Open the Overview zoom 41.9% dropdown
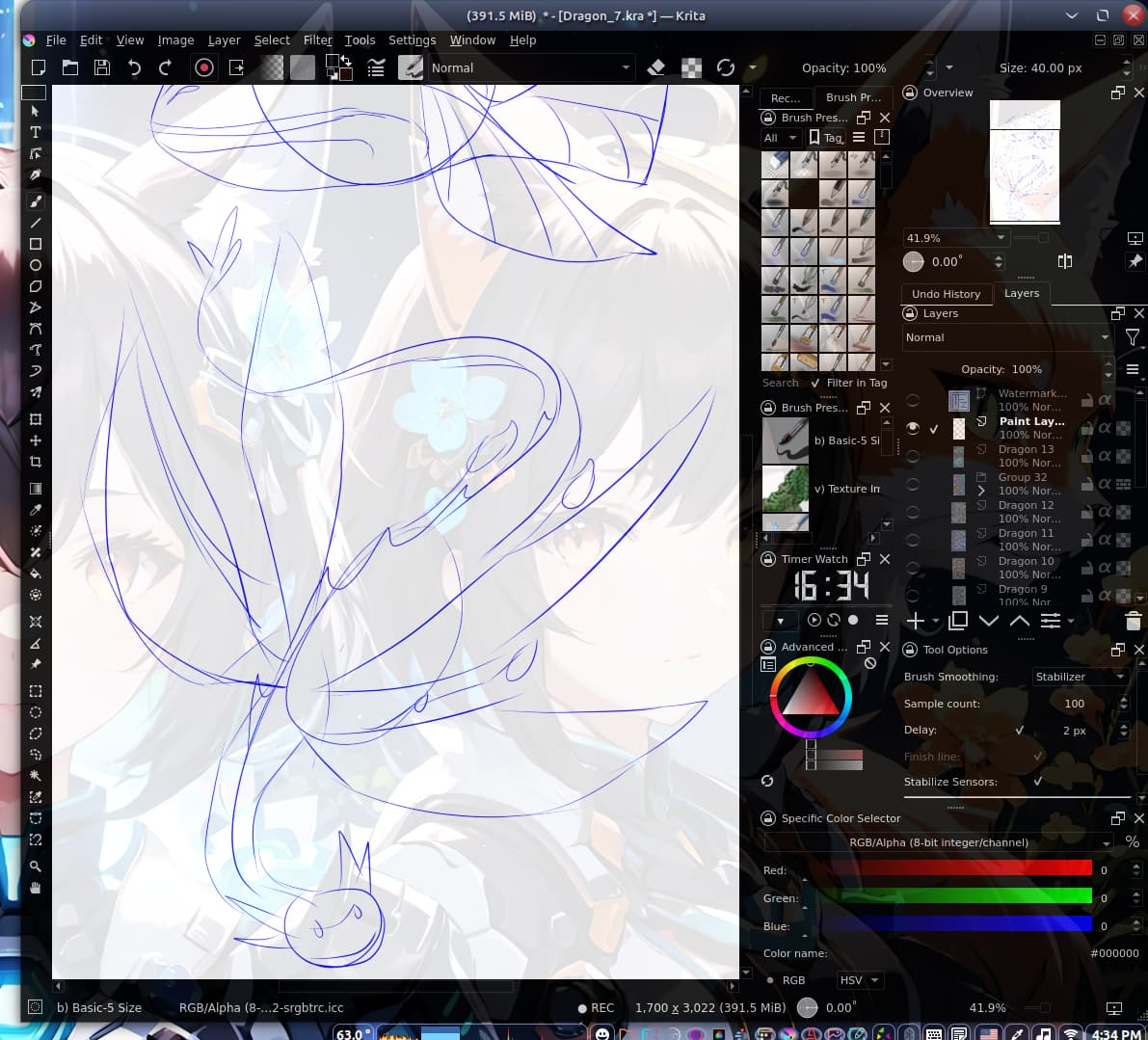This screenshot has width=1148, height=1040. pyautogui.click(x=956, y=238)
